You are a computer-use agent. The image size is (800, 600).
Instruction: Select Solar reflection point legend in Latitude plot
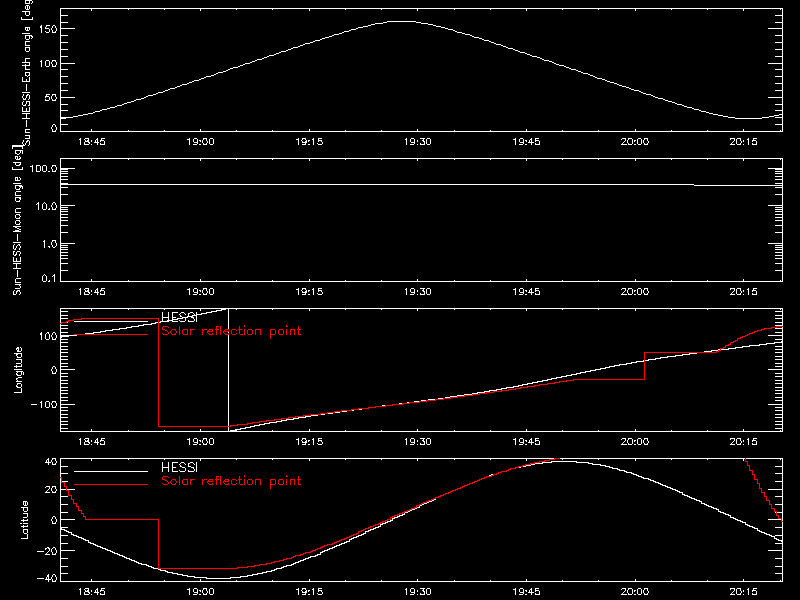231,481
